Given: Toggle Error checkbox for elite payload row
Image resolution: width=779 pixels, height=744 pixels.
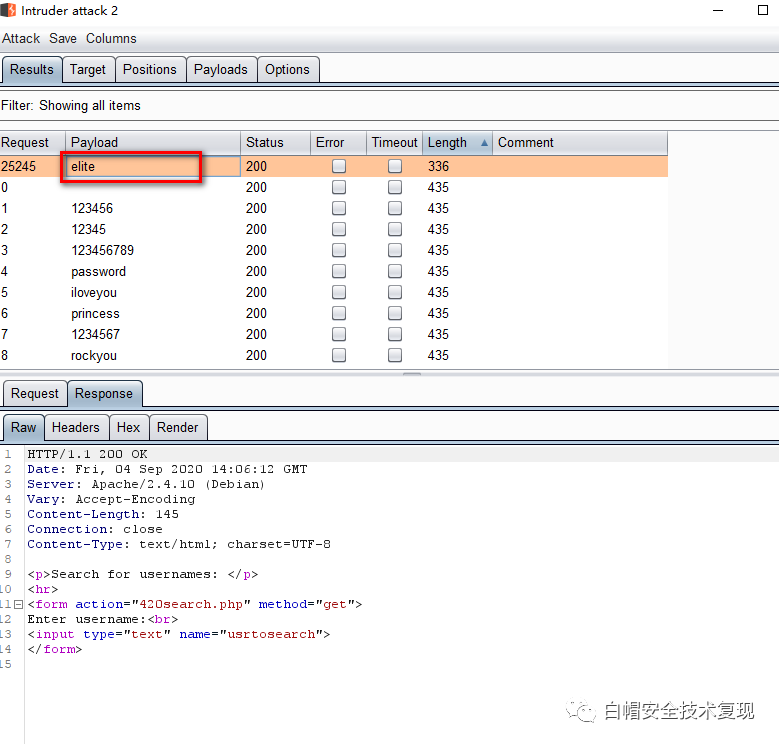Looking at the screenshot, I should tap(339, 167).
